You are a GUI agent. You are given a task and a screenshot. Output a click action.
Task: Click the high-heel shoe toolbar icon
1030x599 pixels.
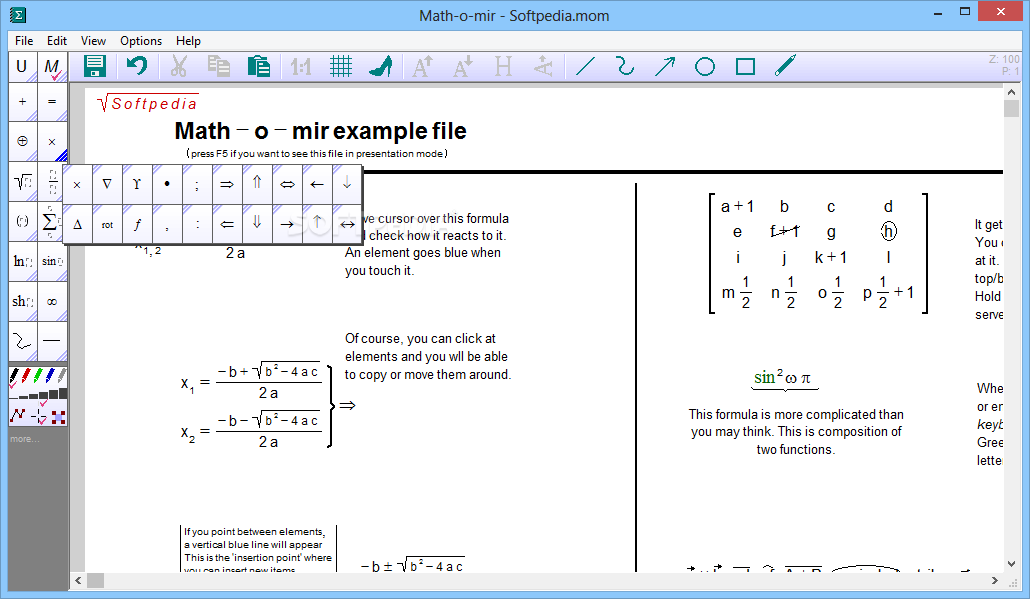click(381, 66)
